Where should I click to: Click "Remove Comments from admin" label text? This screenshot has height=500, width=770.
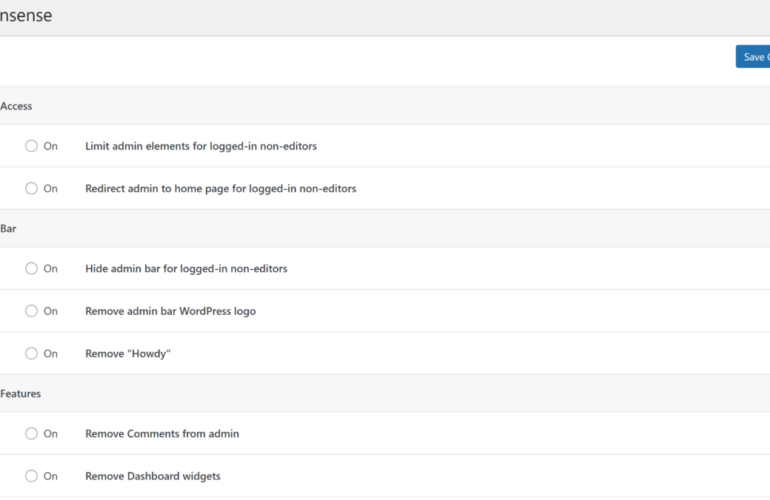(162, 433)
